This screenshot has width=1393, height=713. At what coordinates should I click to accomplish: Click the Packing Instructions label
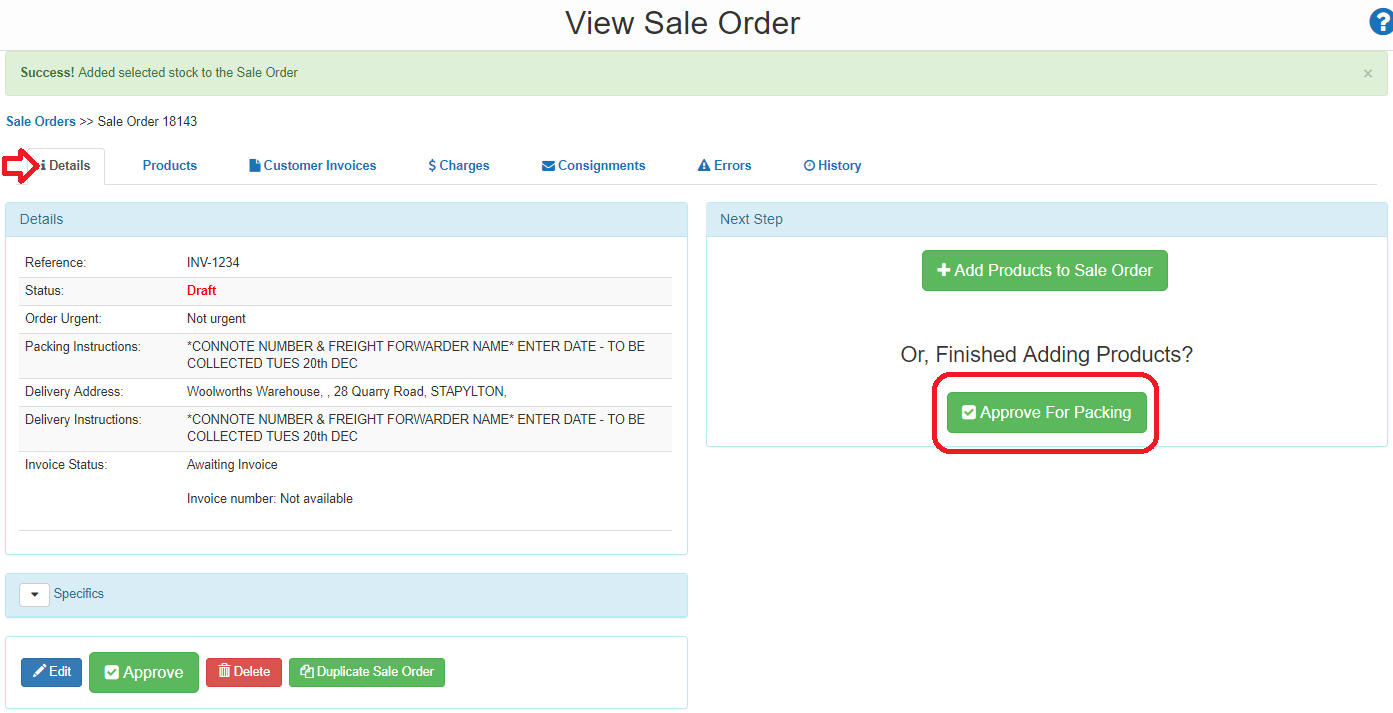pos(83,347)
